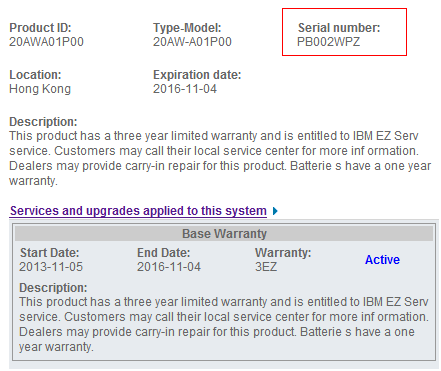The image size is (441, 371).
Task: Select the serial number PB002WPZ
Action: (x=328, y=42)
